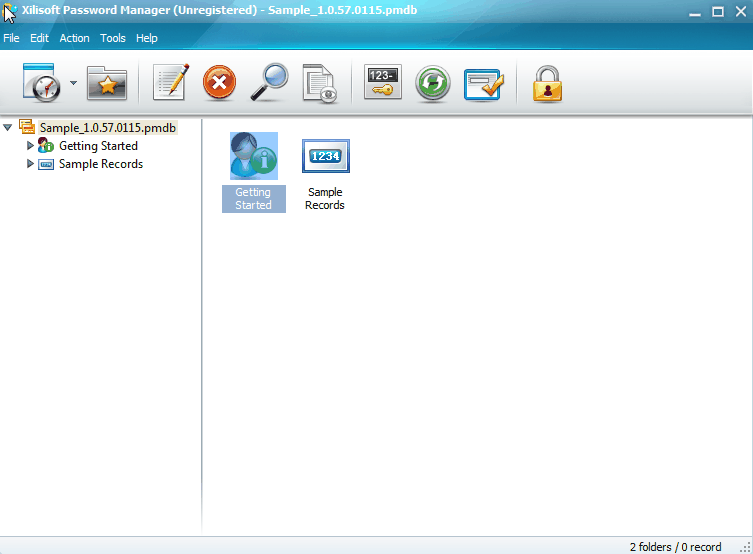The width and height of the screenshot is (753, 554).
Task: Select the Sample Records 1234 folder thumbnail
Action: click(326, 156)
